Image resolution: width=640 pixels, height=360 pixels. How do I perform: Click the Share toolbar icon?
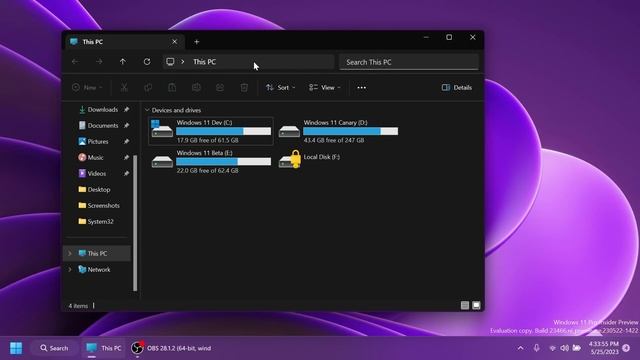pyautogui.click(x=220, y=87)
